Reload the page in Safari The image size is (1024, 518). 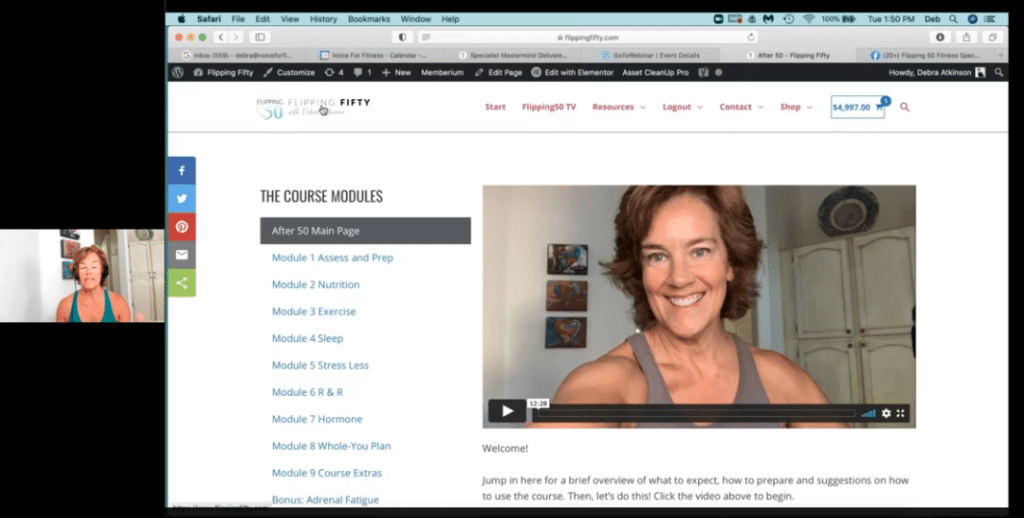pyautogui.click(x=751, y=37)
